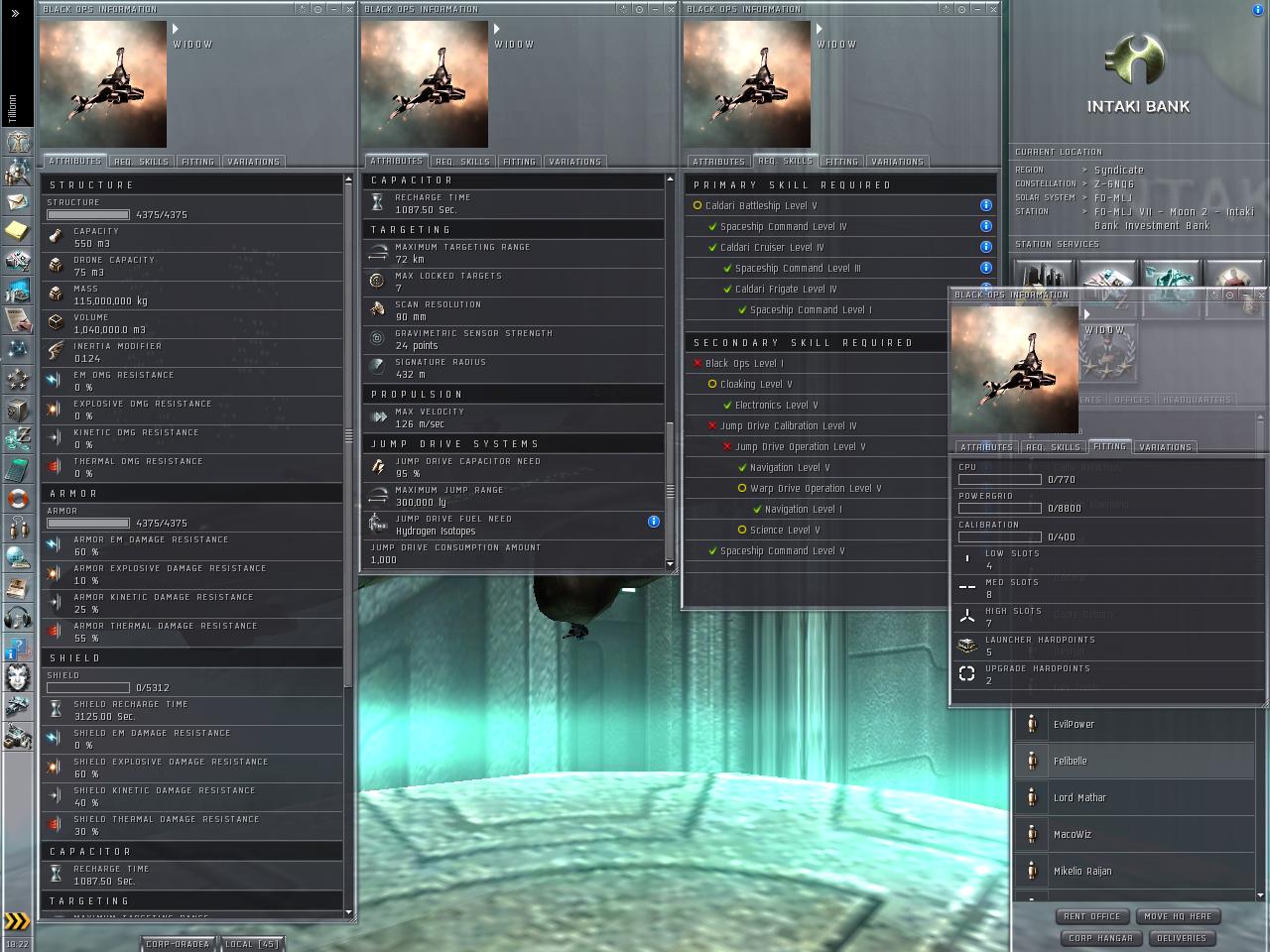Click the down arrow of the capacitor-attributes window scrollbar
Image resolution: width=1270 pixels, height=952 pixels.
point(671,564)
